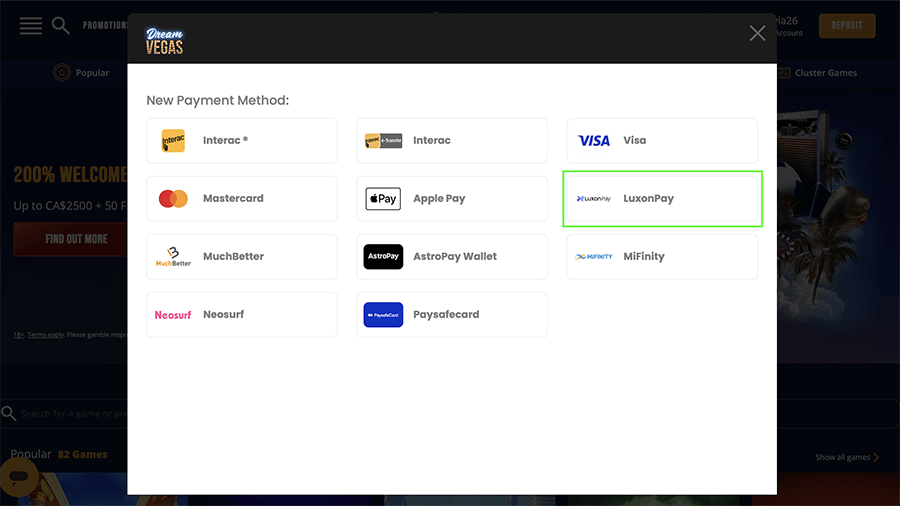900x506 pixels.
Task: Pick the Apple Pay label text
Action: (x=439, y=198)
